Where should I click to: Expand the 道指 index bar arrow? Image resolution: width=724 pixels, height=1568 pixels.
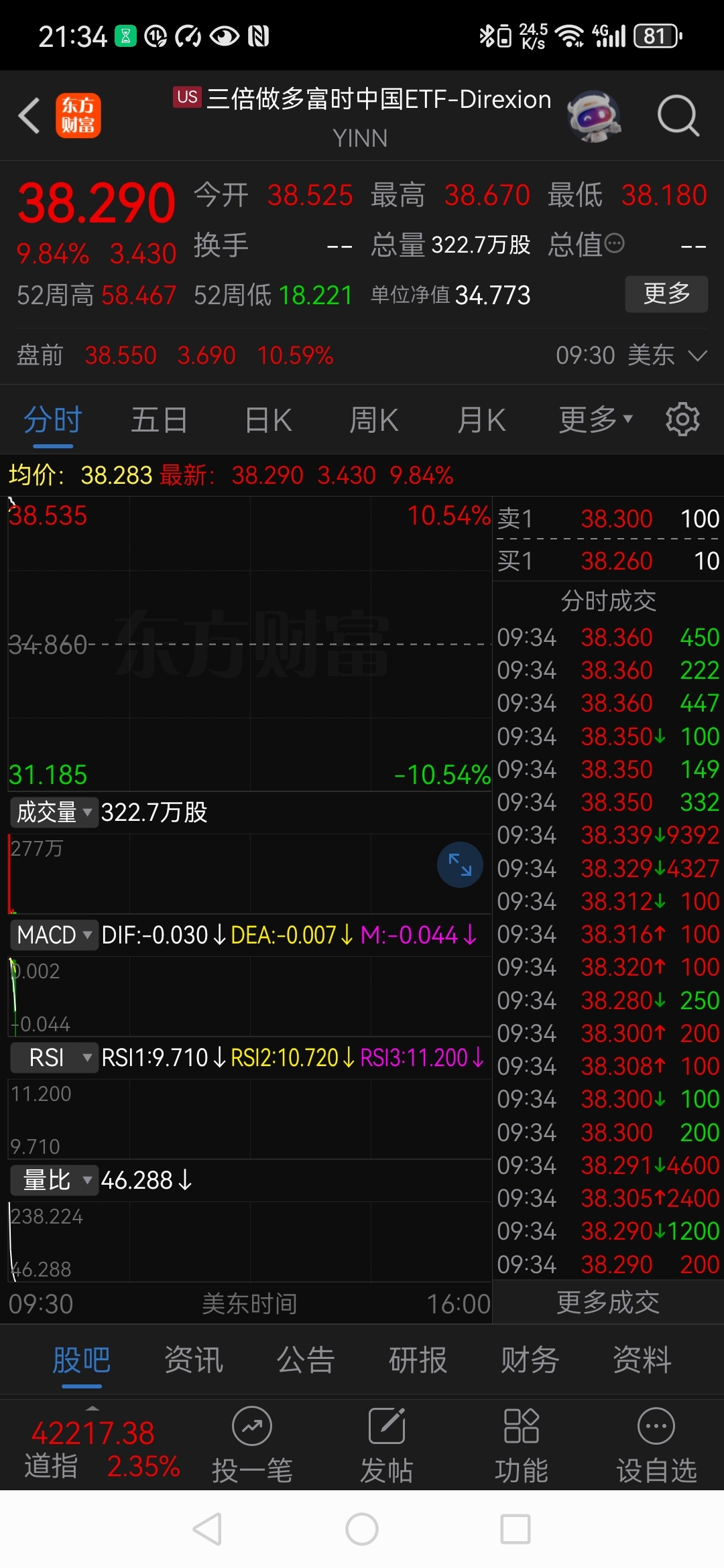pos(93,1408)
